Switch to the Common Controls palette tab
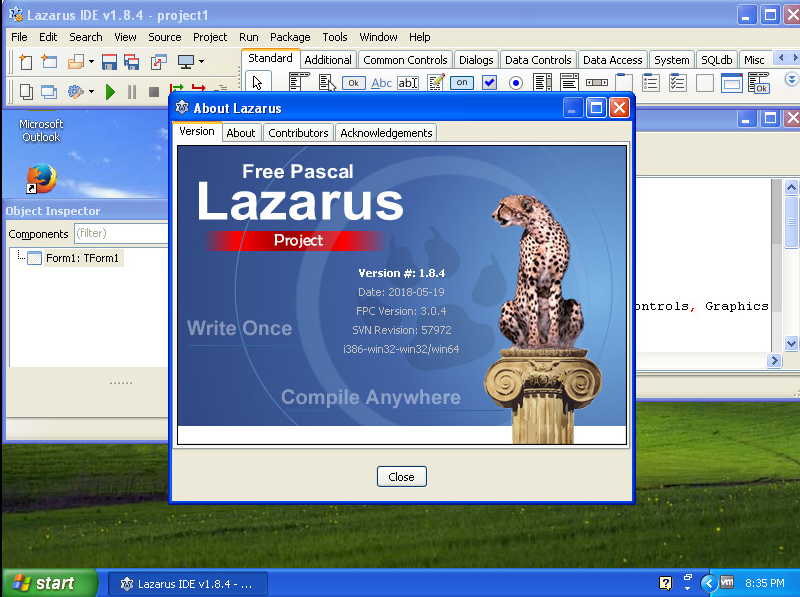The image size is (800, 597). point(405,60)
